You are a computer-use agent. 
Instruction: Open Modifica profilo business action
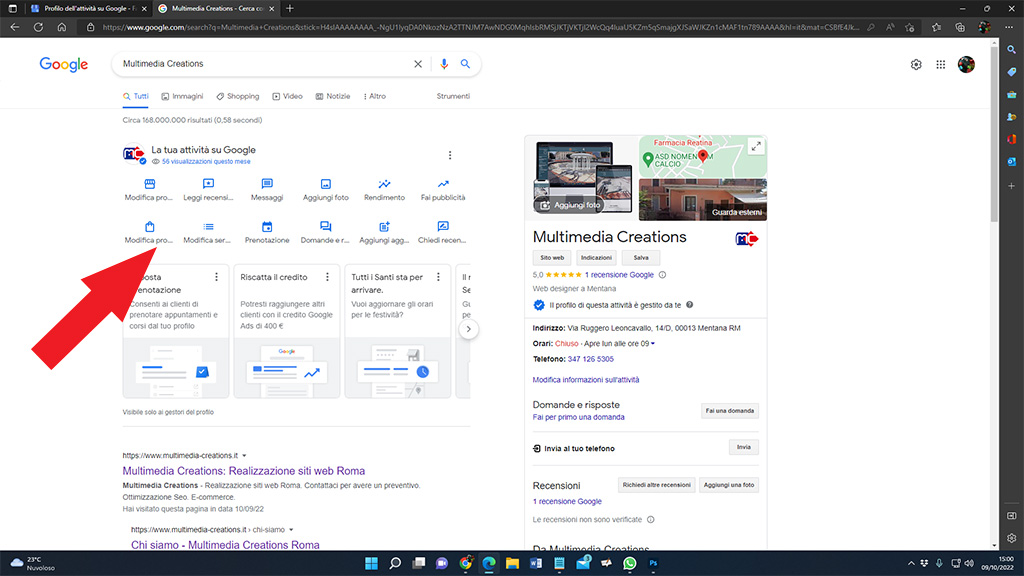click(149, 189)
